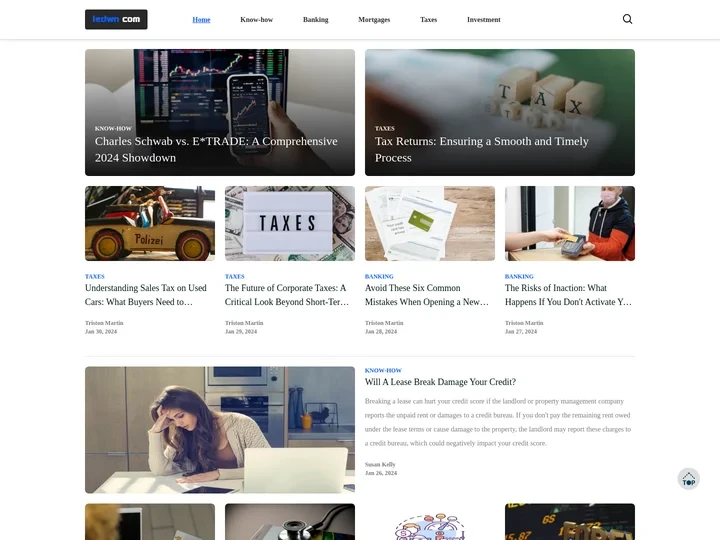Click KNOW-HOW tag above Lease Break article
Image resolution: width=720 pixels, height=540 pixels.
pyautogui.click(x=383, y=371)
